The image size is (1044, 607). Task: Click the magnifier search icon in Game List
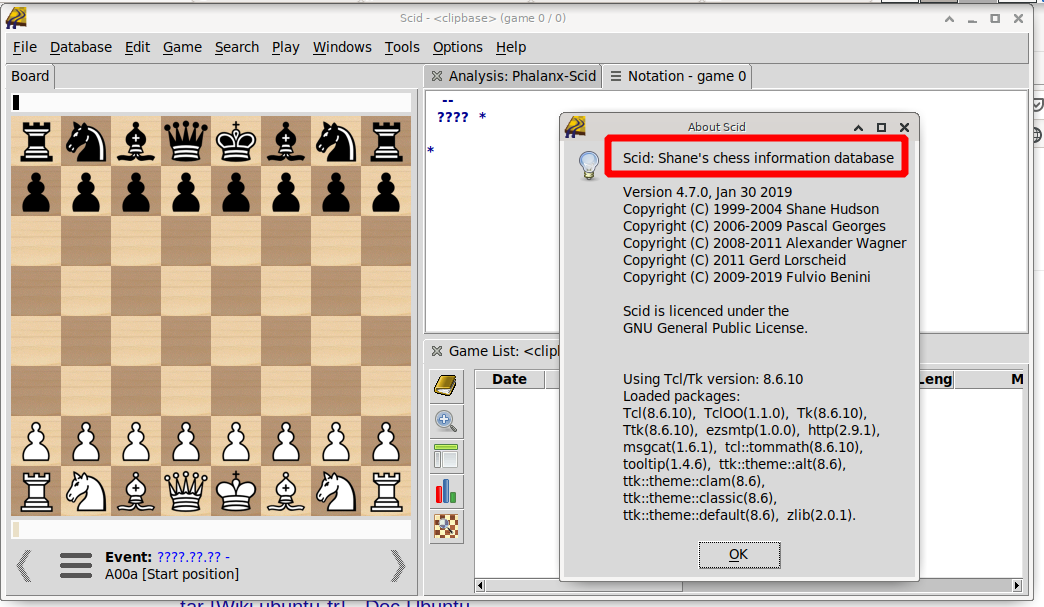coord(446,421)
